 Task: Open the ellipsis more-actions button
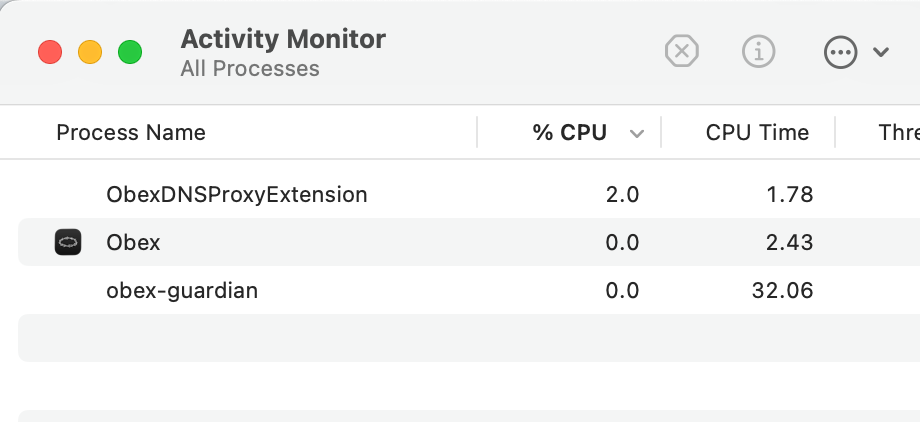pyautogui.click(x=841, y=52)
